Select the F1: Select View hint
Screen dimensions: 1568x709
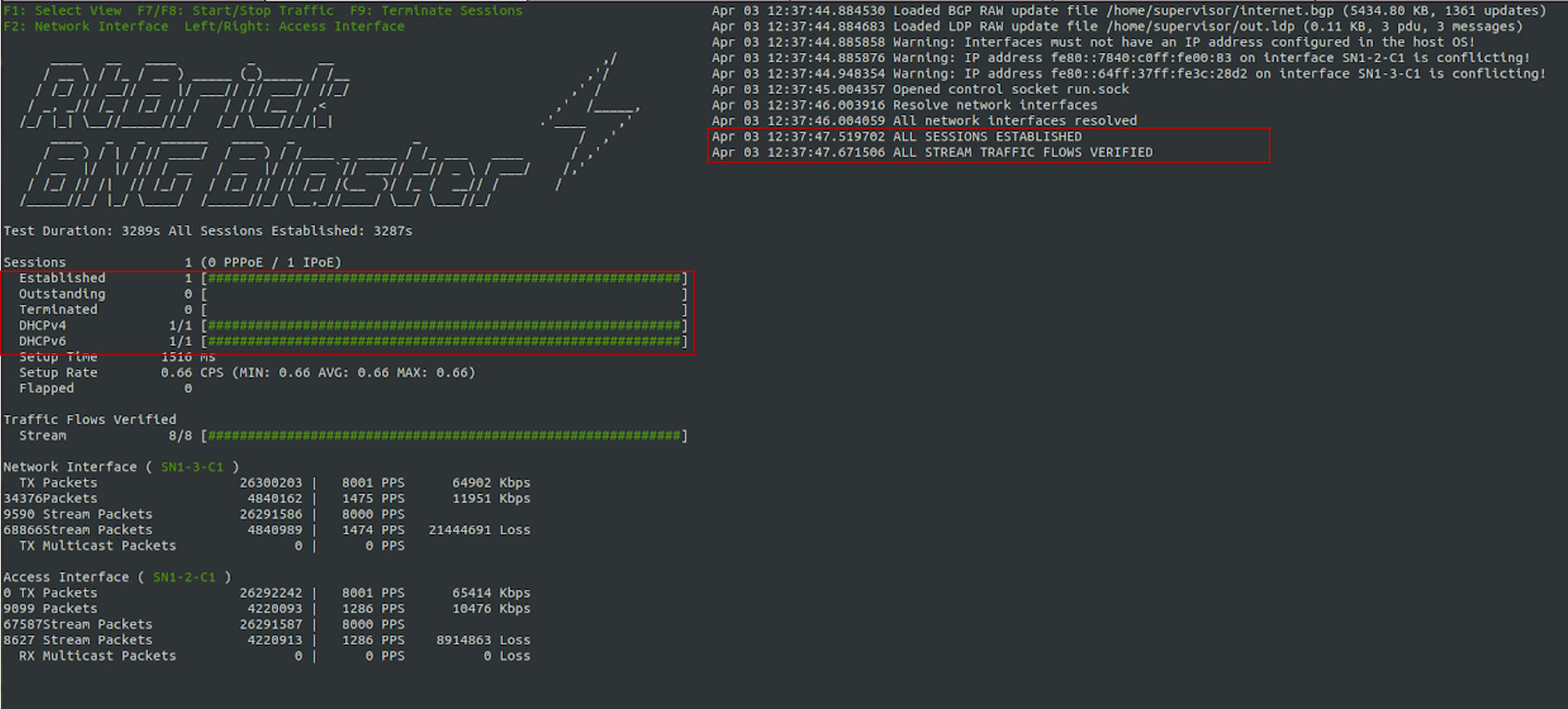[x=62, y=11]
